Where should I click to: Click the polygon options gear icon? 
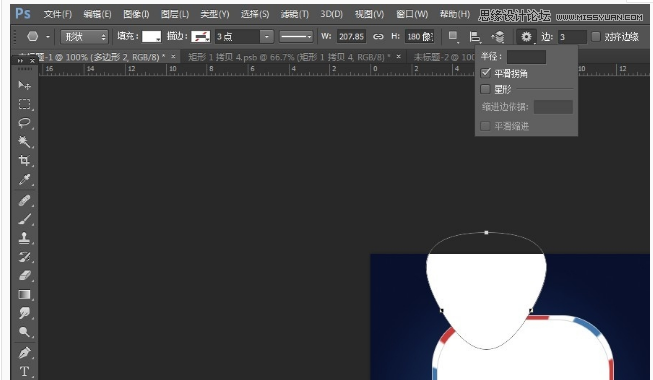[526, 37]
